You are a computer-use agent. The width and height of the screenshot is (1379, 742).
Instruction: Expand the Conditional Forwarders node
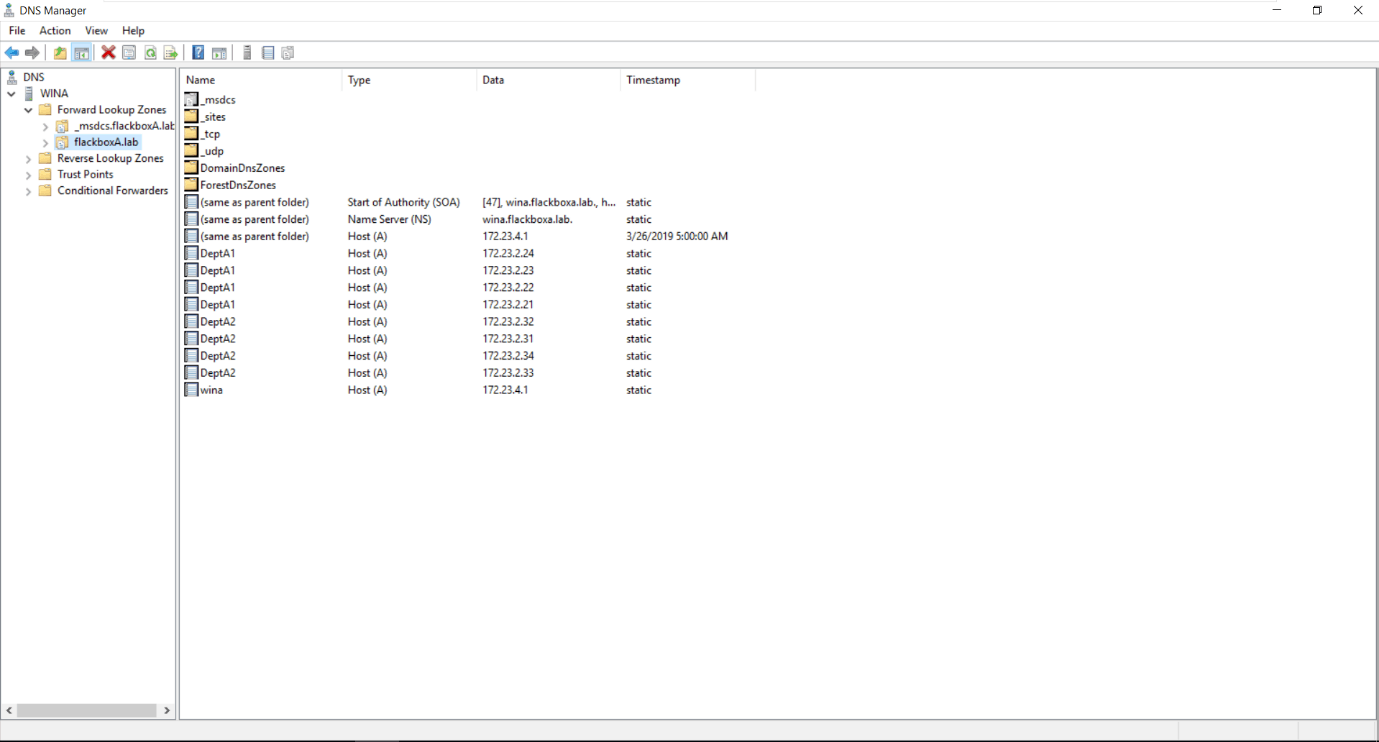point(28,191)
